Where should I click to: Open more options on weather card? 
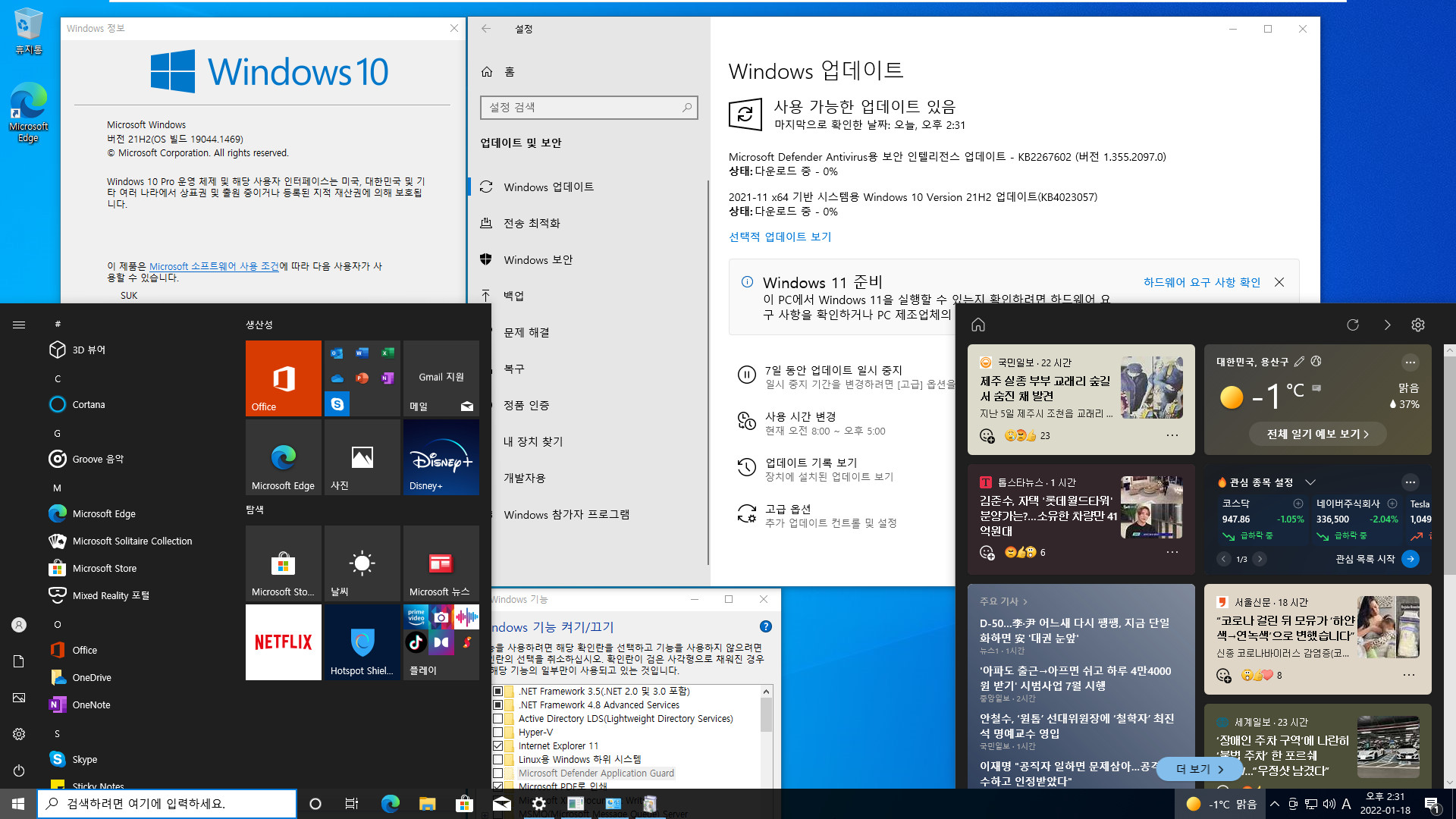[x=1410, y=362]
